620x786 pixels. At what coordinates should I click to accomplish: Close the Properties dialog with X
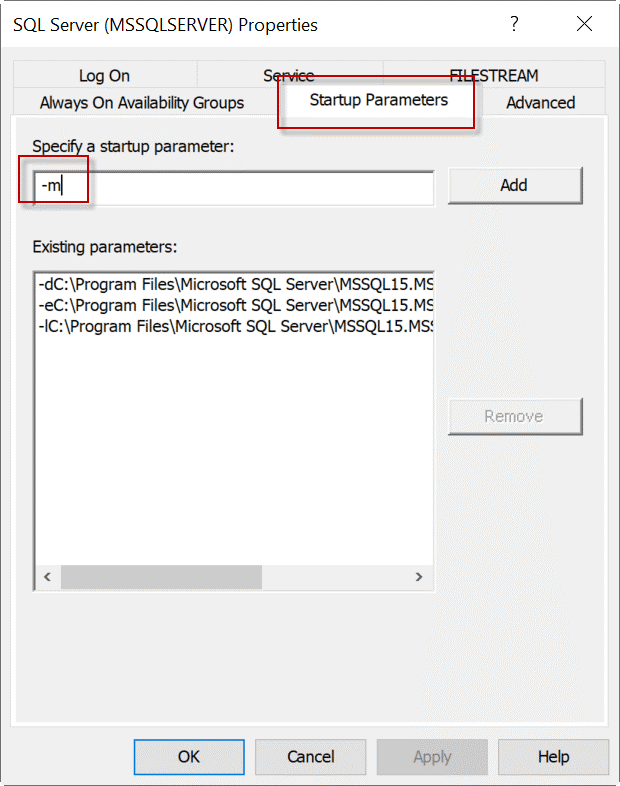(x=584, y=24)
